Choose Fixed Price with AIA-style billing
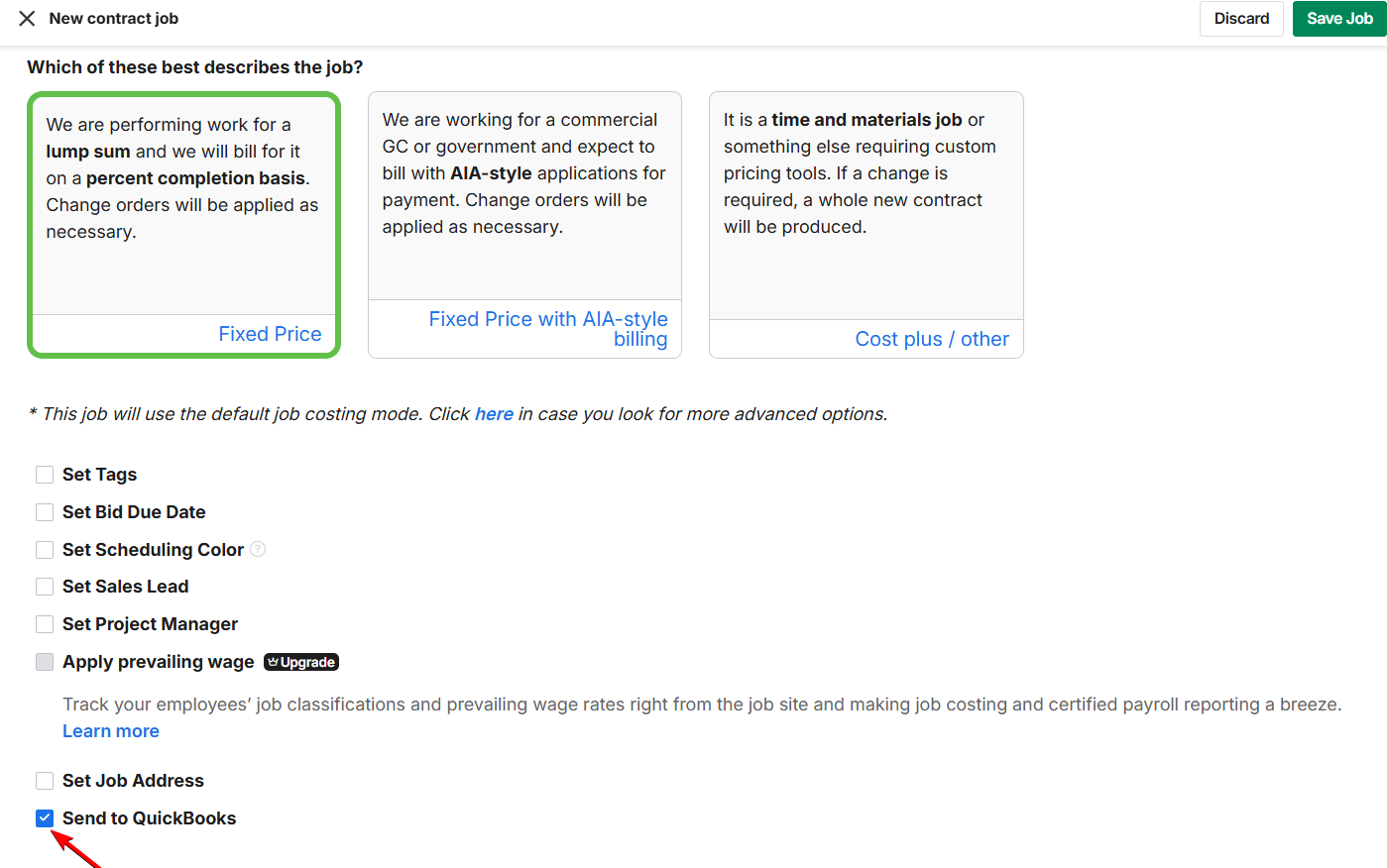Screen dimensions: 1387x868 point(524,225)
